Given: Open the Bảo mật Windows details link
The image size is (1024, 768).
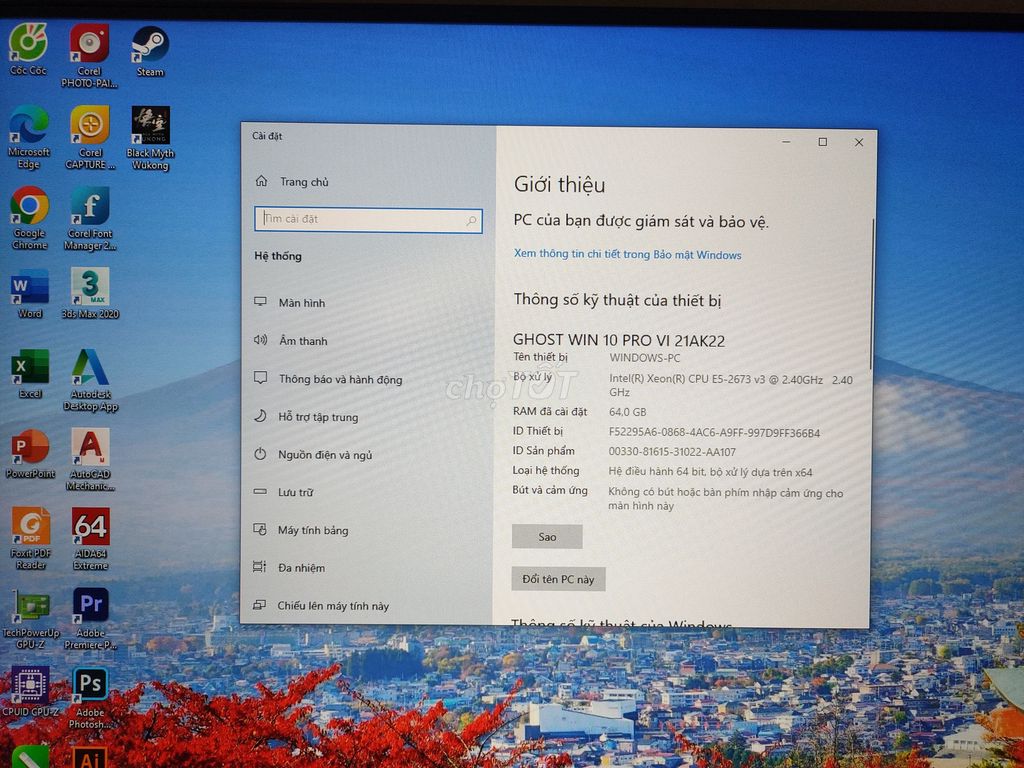Looking at the screenshot, I should [x=627, y=255].
